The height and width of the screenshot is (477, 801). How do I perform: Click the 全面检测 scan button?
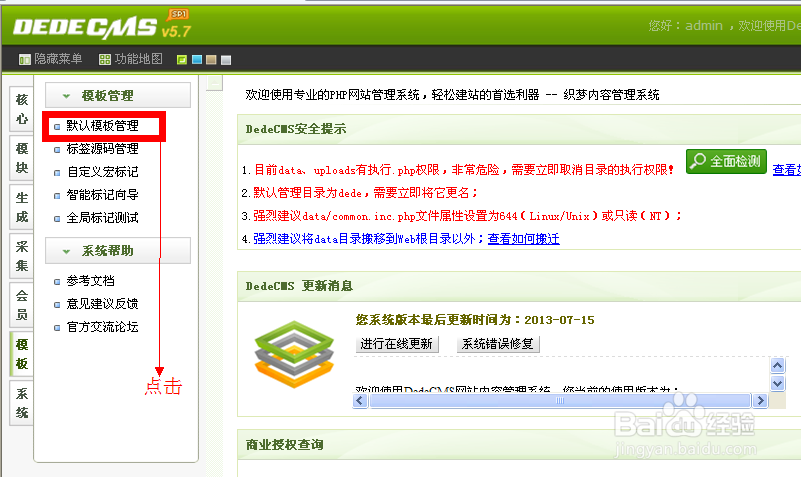tap(726, 161)
